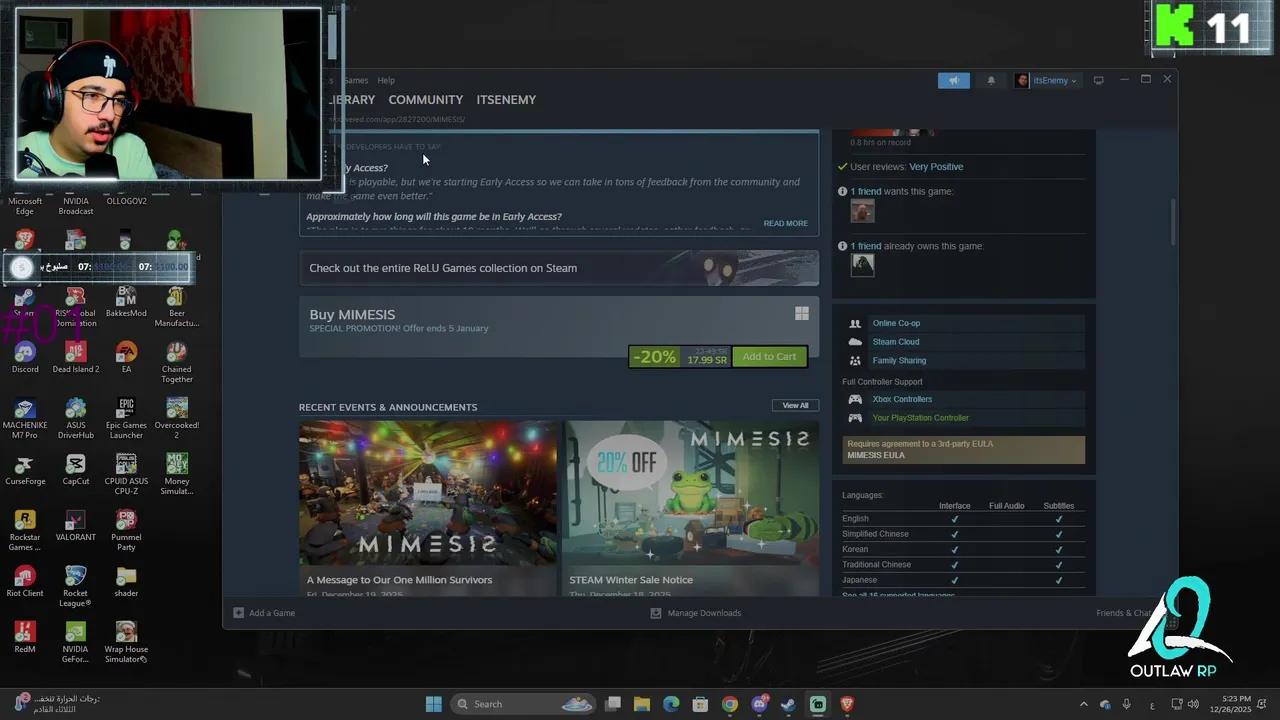This screenshot has width=1280, height=720.
Task: Open the Very Positive user reviews link
Action: pos(936,167)
